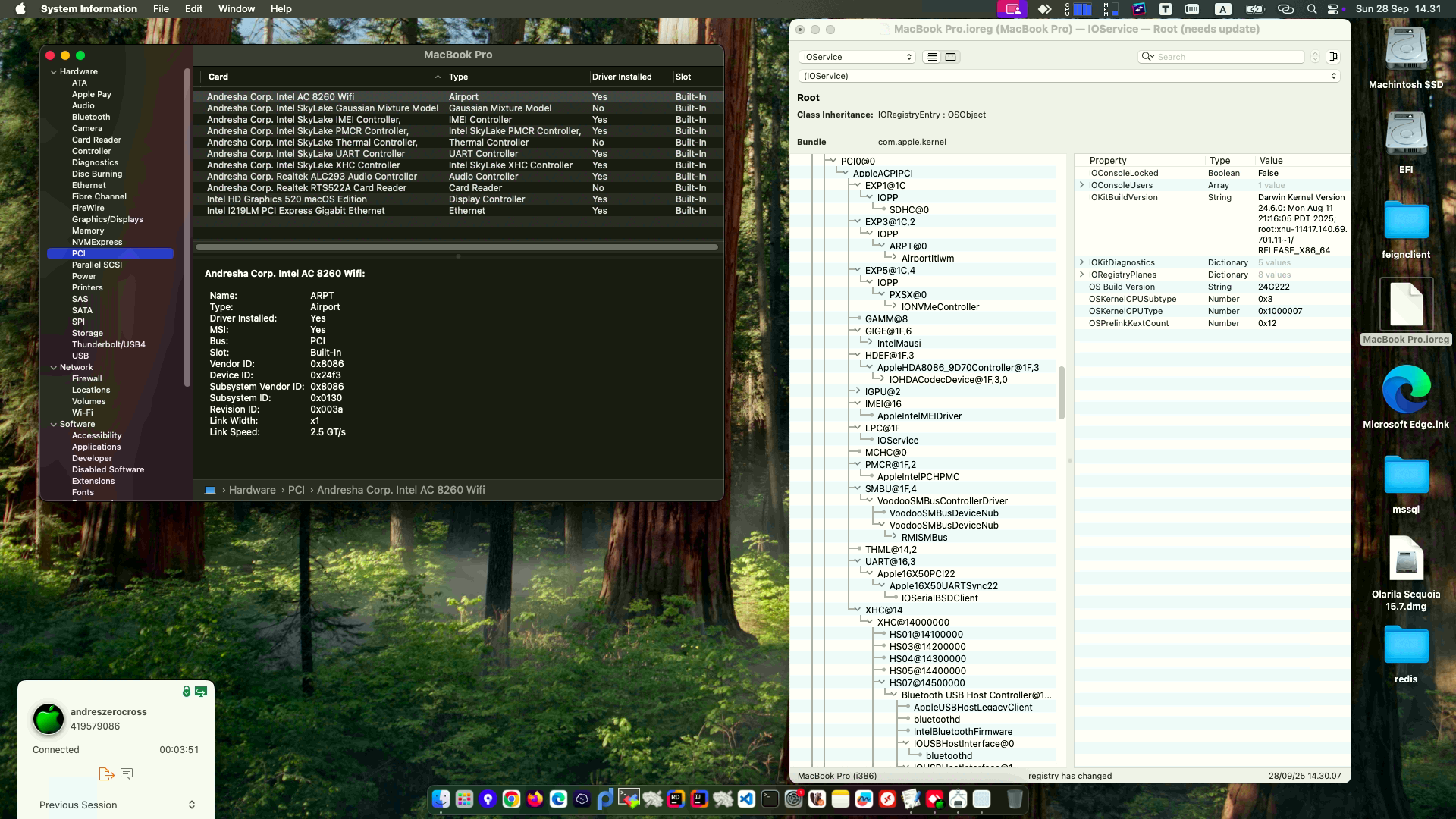Screen dimensions: 1456x819
Task: Expand IOKitDiagnostics property row
Action: point(1082,262)
